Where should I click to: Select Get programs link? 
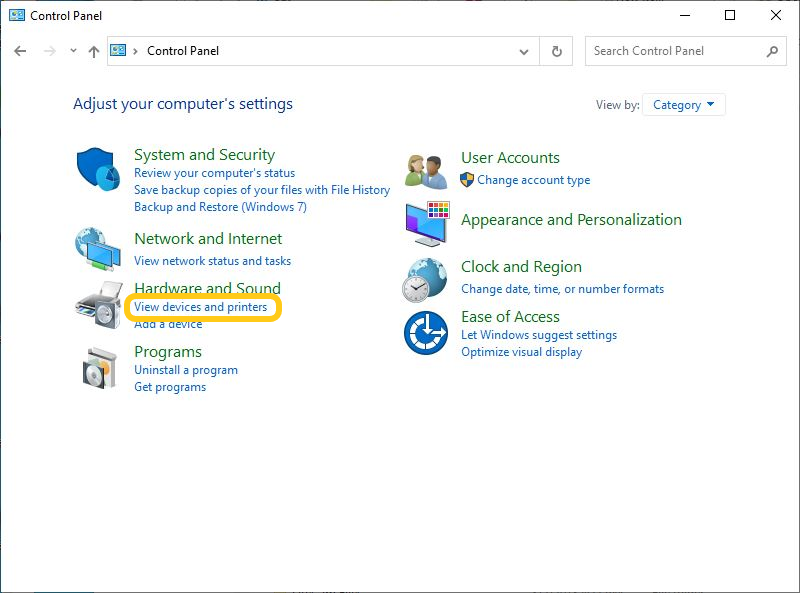point(170,387)
